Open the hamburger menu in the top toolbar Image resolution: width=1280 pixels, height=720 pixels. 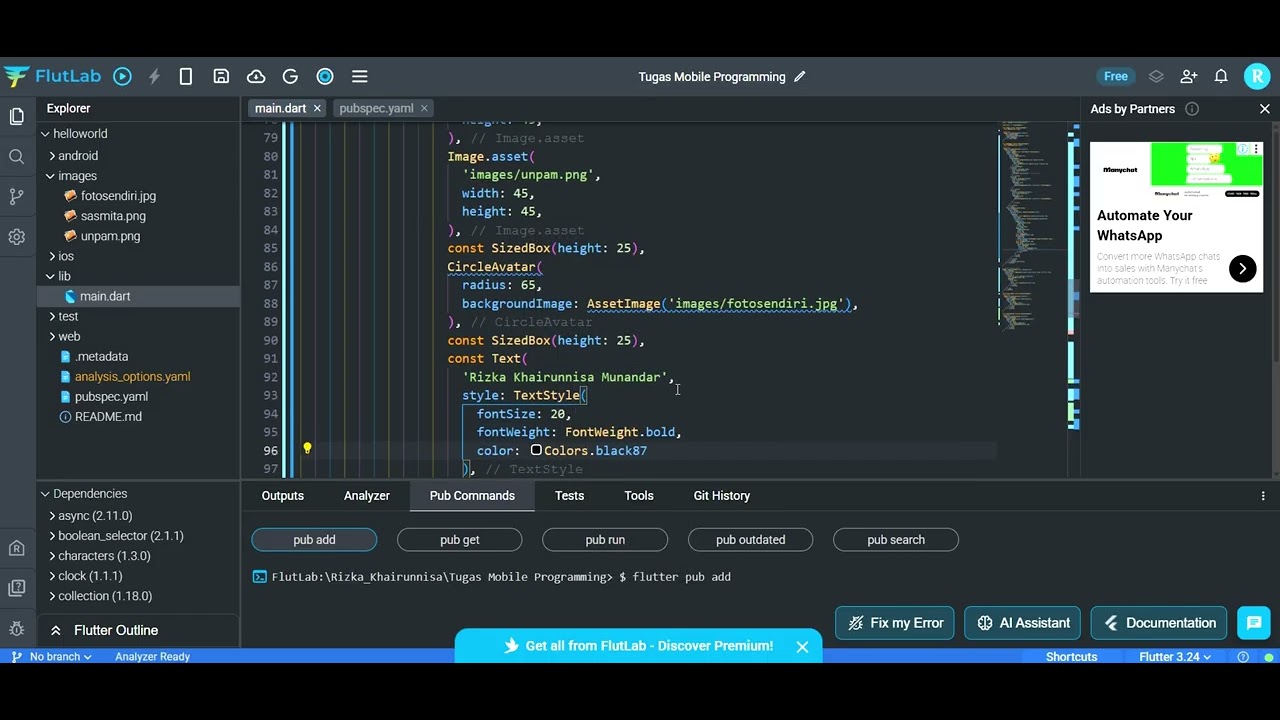coord(360,76)
